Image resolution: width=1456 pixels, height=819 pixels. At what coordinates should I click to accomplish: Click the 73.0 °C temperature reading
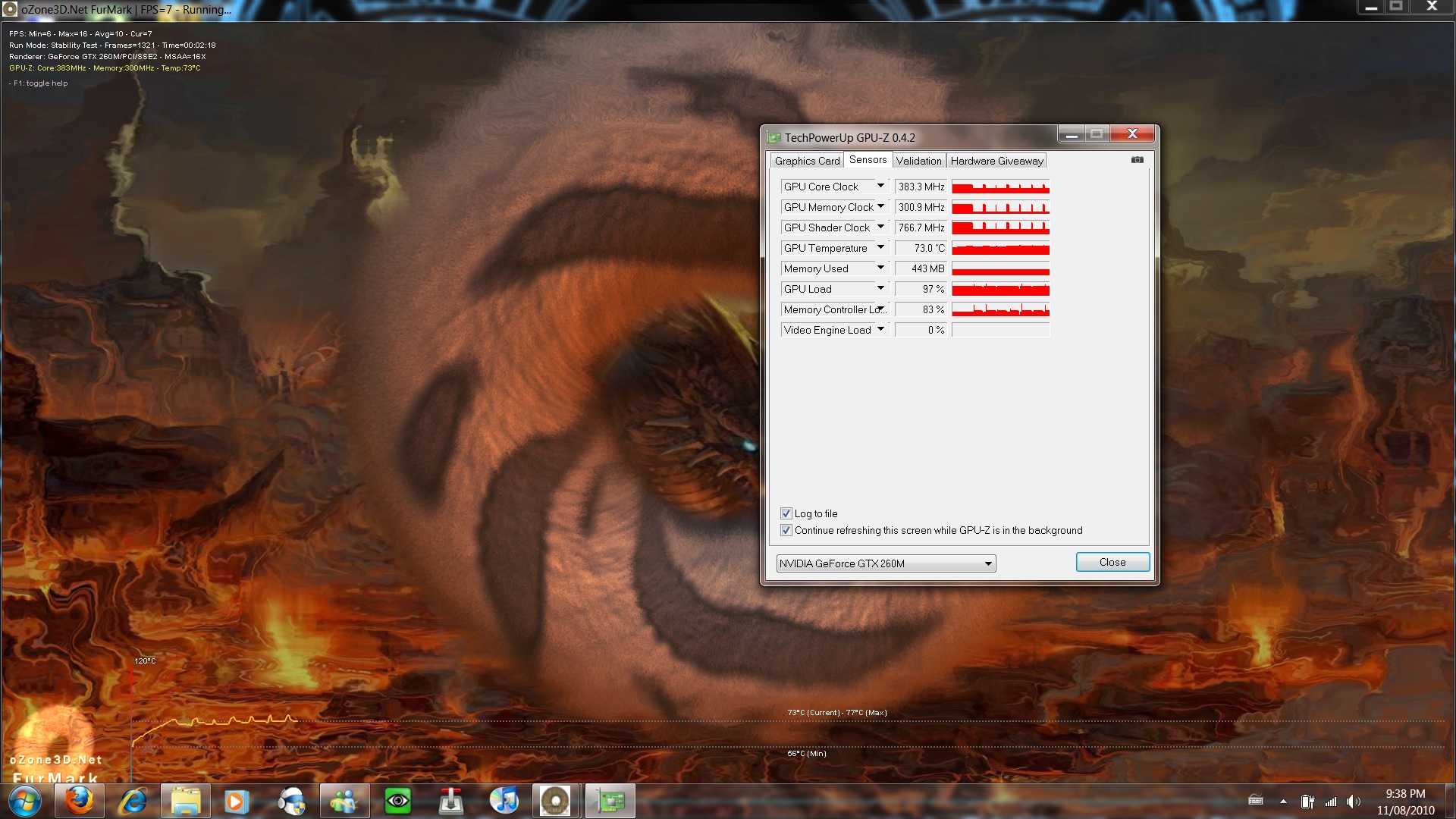point(921,248)
